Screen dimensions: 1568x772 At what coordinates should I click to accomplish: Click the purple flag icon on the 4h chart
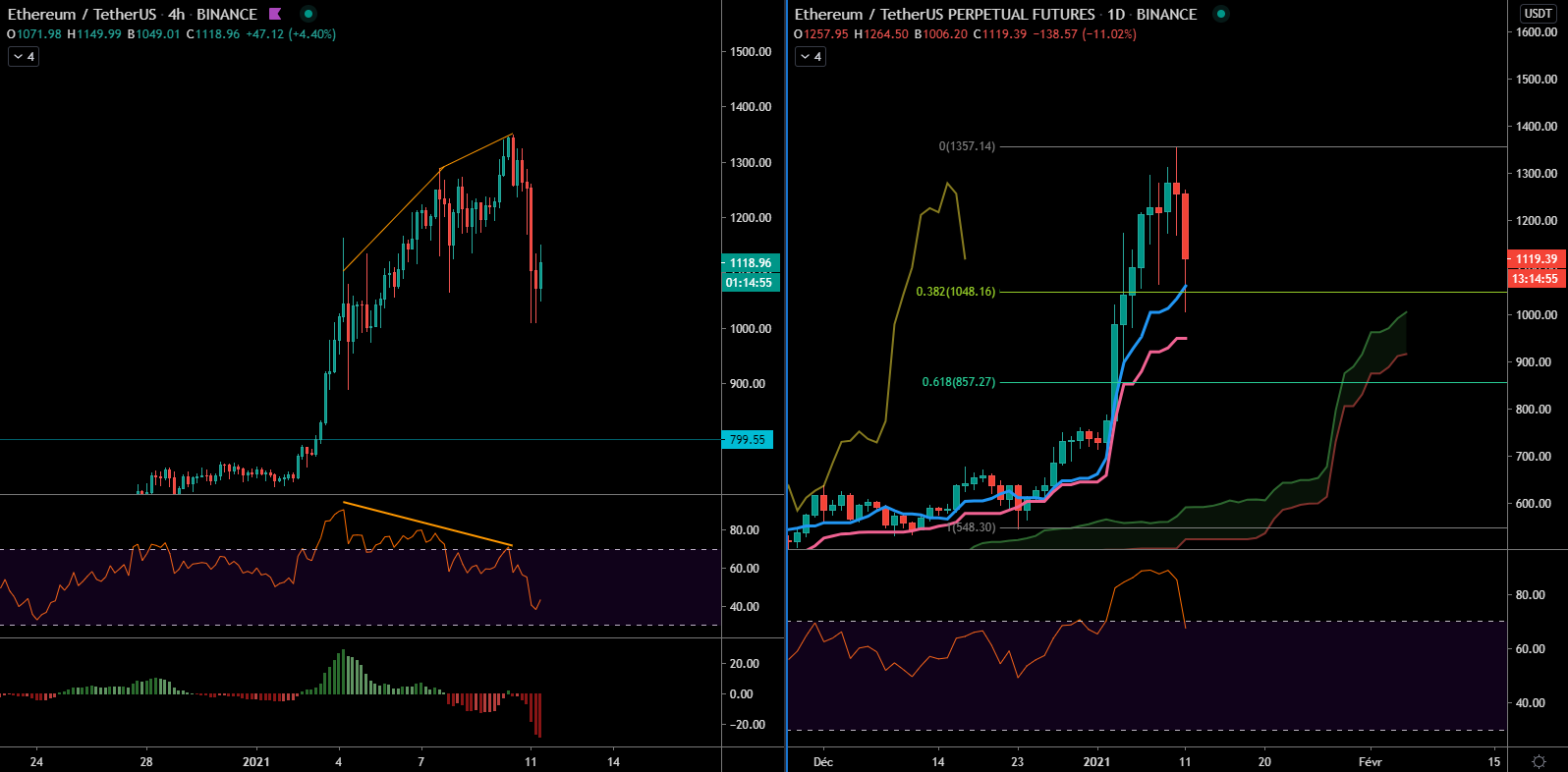point(275,14)
